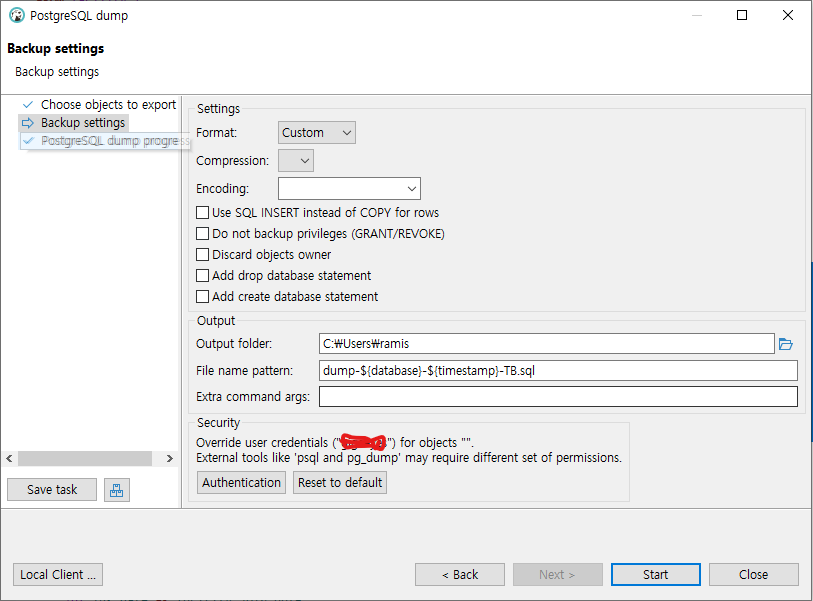Click the PostgreSQL dump window title icon
The width and height of the screenshot is (813, 601).
pyautogui.click(x=16, y=15)
